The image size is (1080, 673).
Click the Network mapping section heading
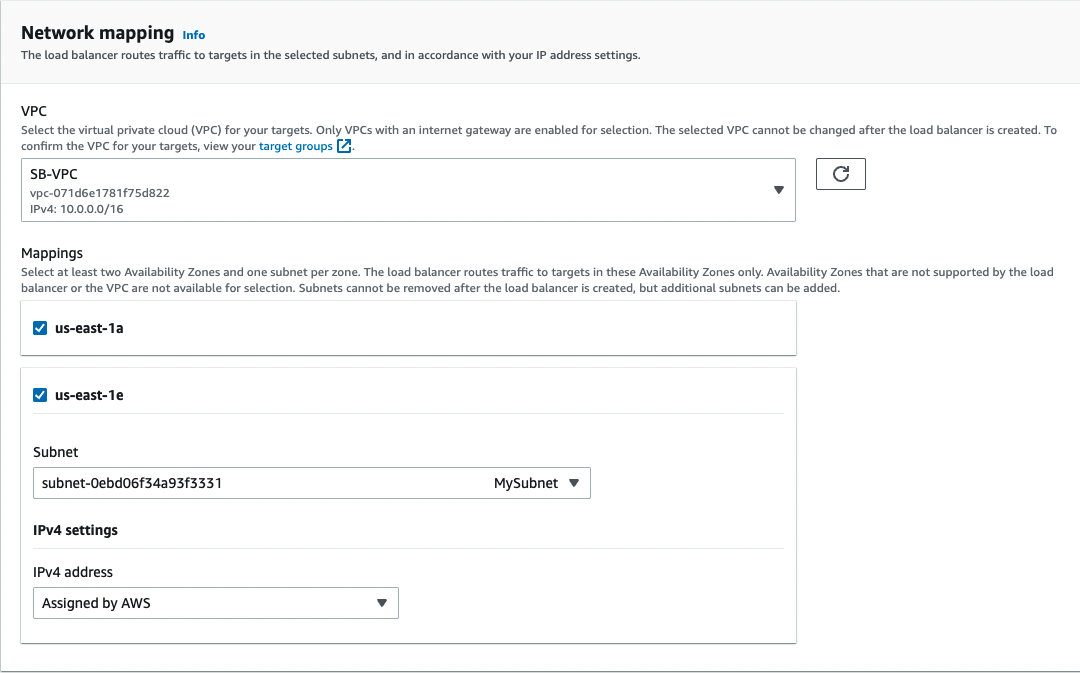97,33
